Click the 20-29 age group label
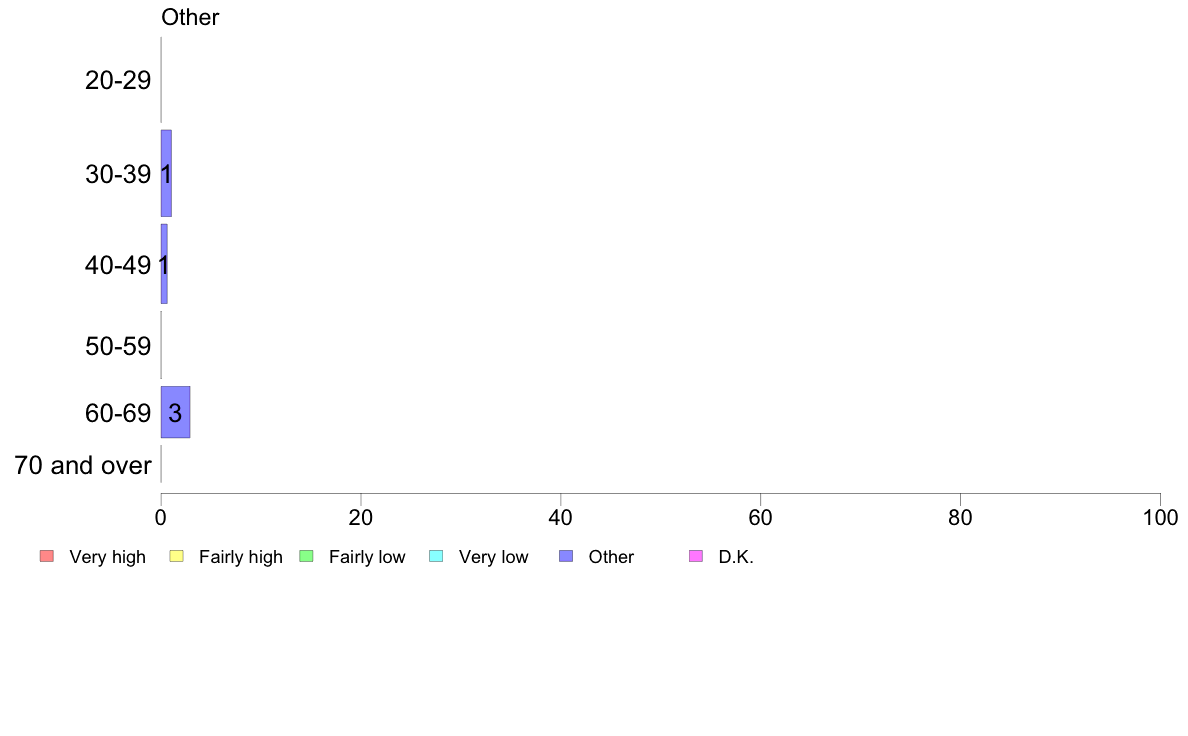Viewport: 1188px width, 736px height. point(118,80)
